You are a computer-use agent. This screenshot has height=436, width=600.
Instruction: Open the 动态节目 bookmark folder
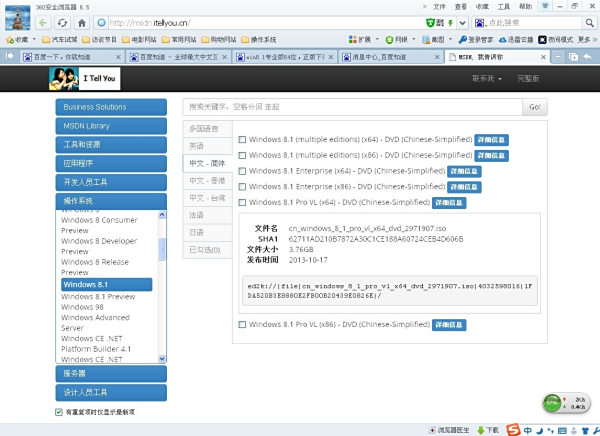point(99,39)
